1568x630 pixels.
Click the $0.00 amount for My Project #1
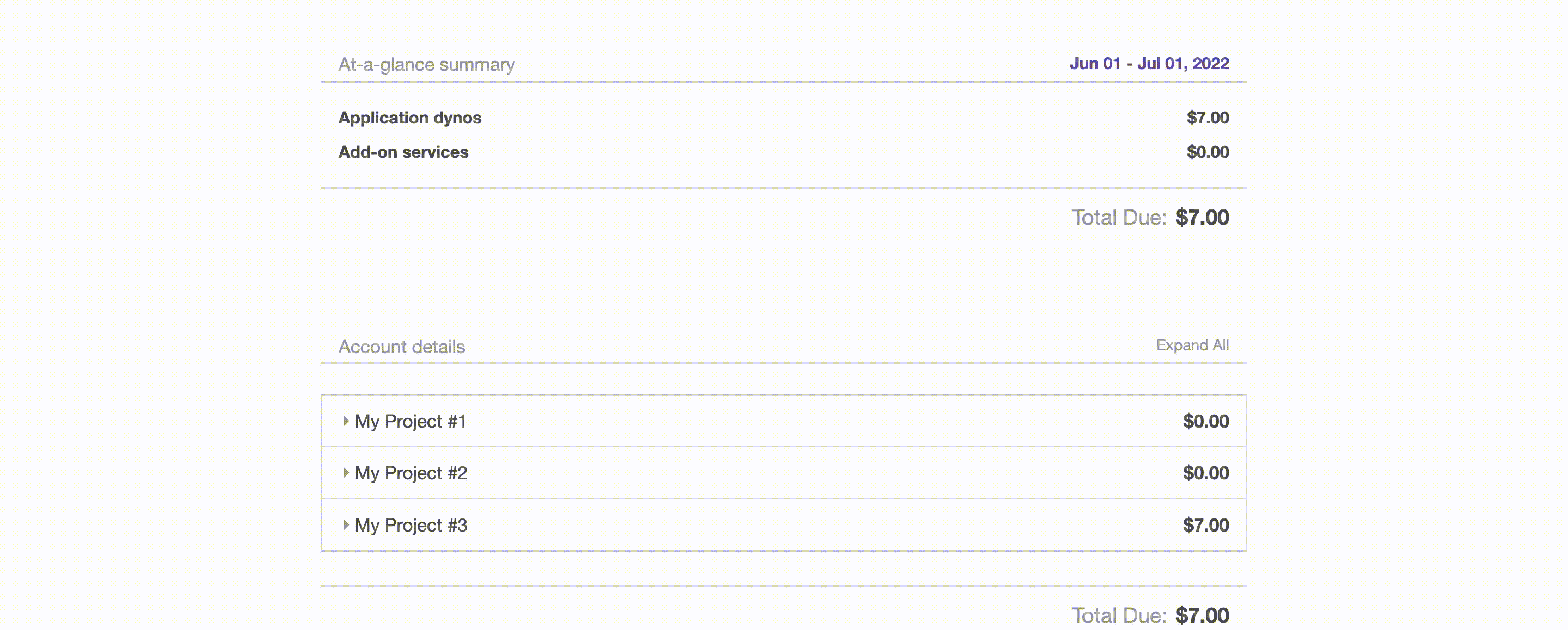[1205, 421]
